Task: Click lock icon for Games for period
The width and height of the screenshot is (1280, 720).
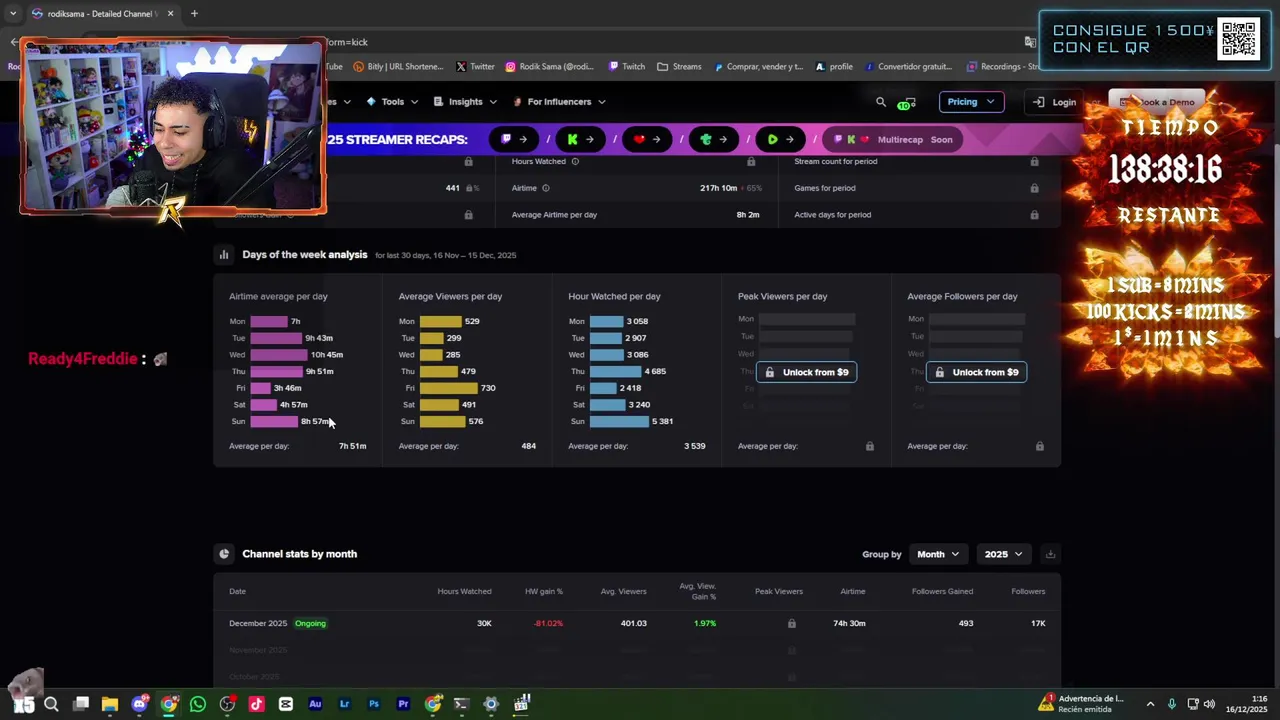Action: [x=1034, y=188]
